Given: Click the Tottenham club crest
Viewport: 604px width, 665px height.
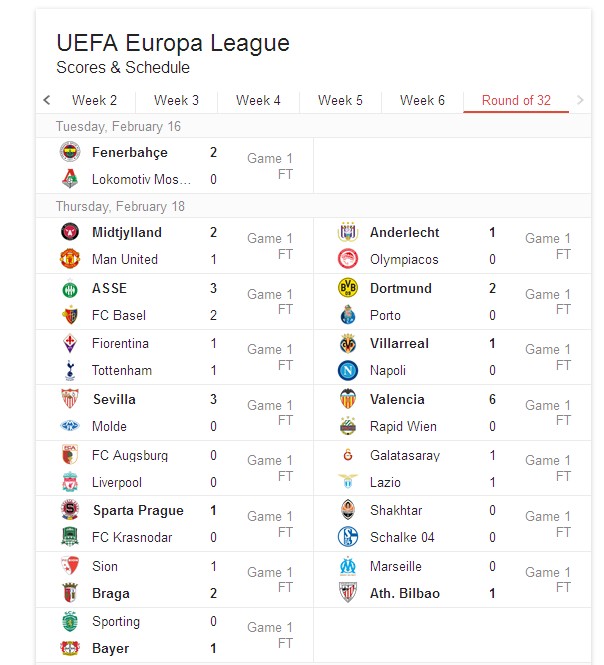Looking at the screenshot, I should (69, 370).
